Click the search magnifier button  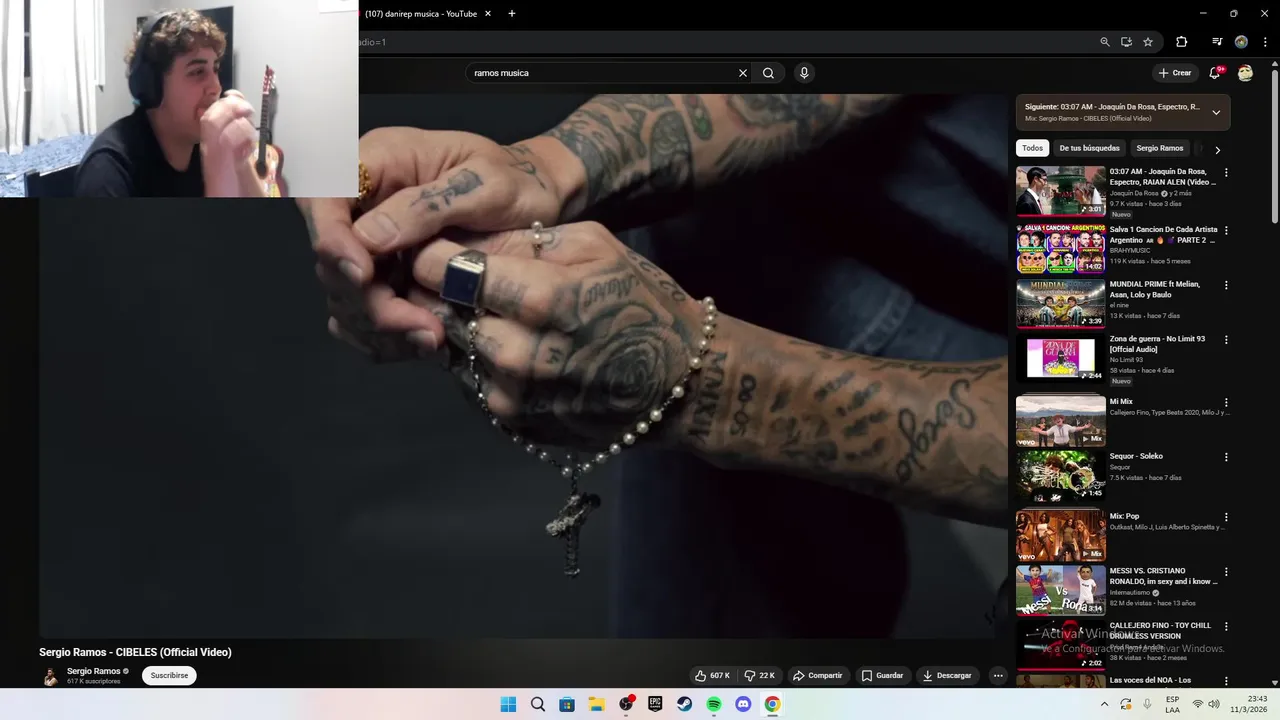point(768,73)
